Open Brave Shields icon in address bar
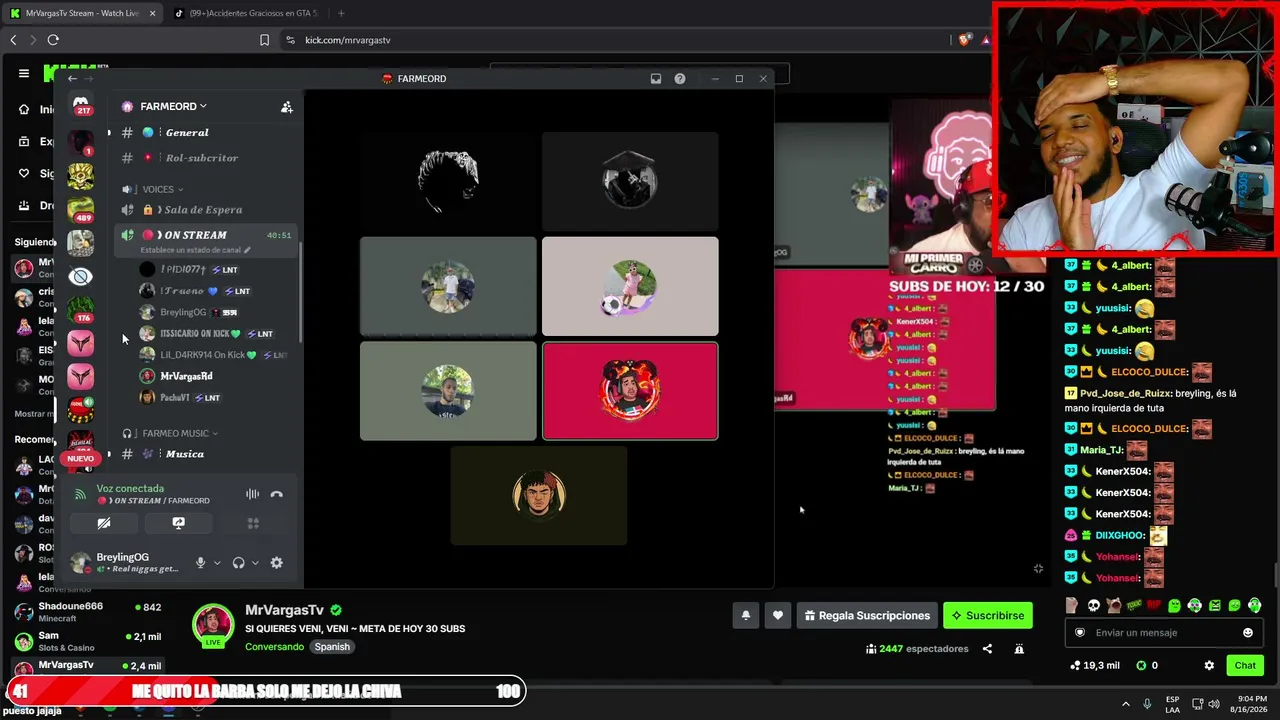 (964, 40)
